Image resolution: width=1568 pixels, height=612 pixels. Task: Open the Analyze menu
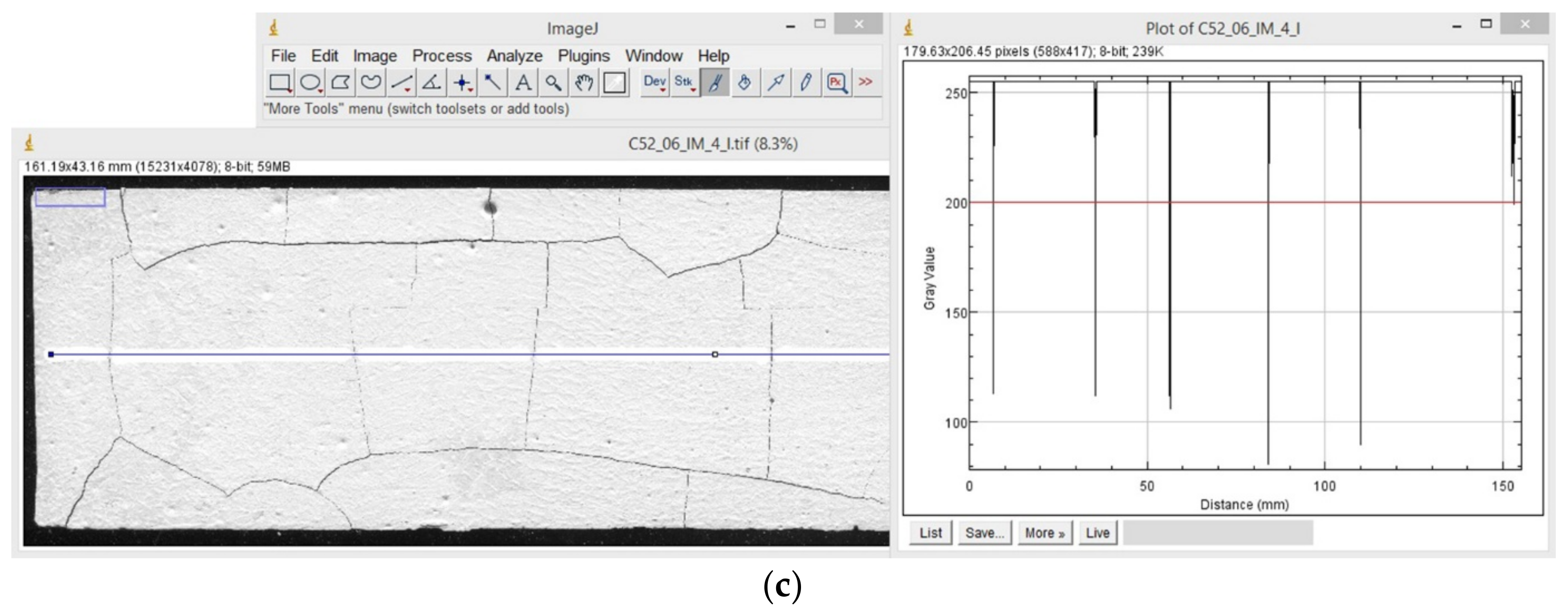[515, 56]
